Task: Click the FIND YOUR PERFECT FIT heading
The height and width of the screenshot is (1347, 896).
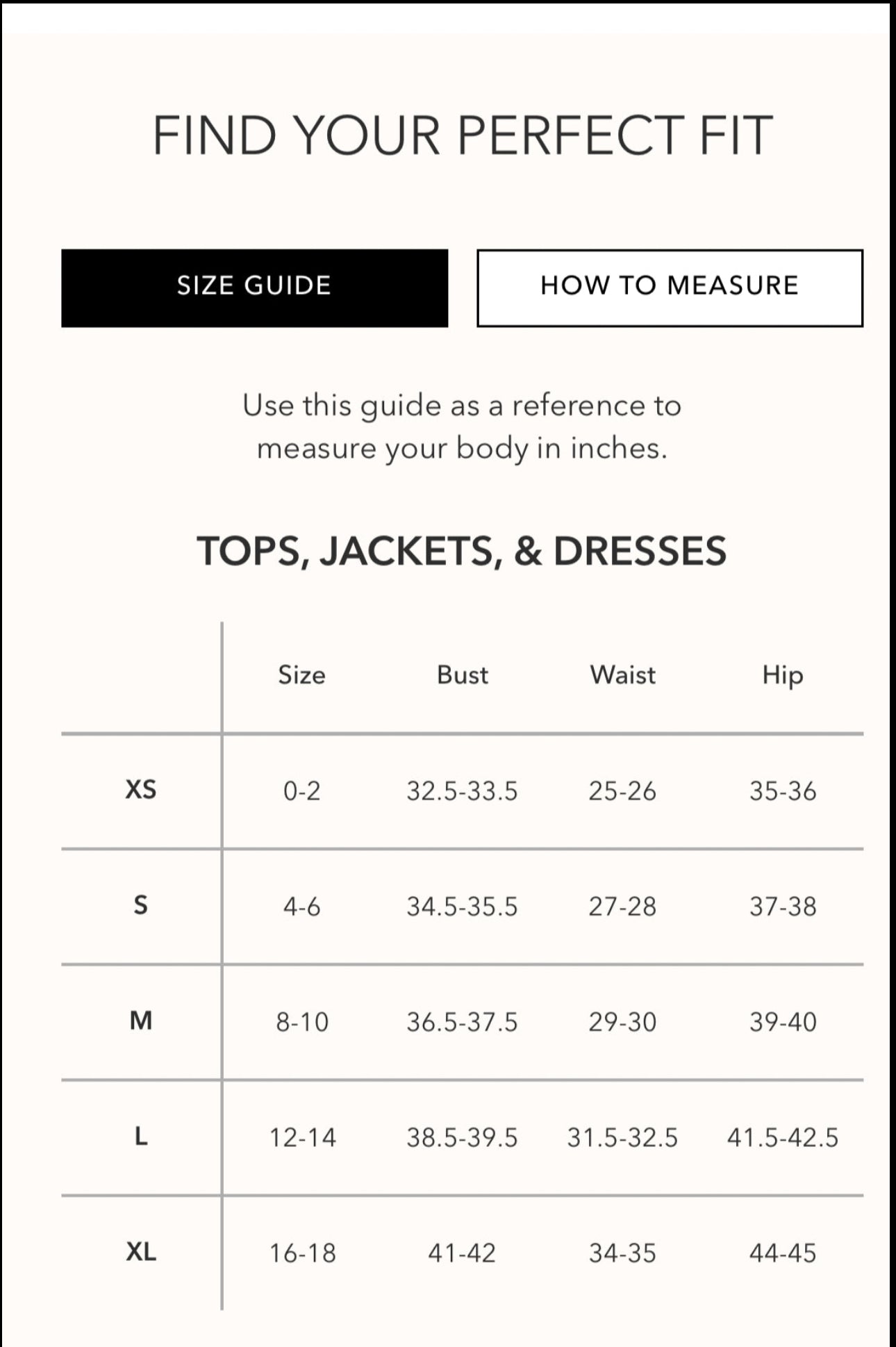Action: [x=462, y=137]
